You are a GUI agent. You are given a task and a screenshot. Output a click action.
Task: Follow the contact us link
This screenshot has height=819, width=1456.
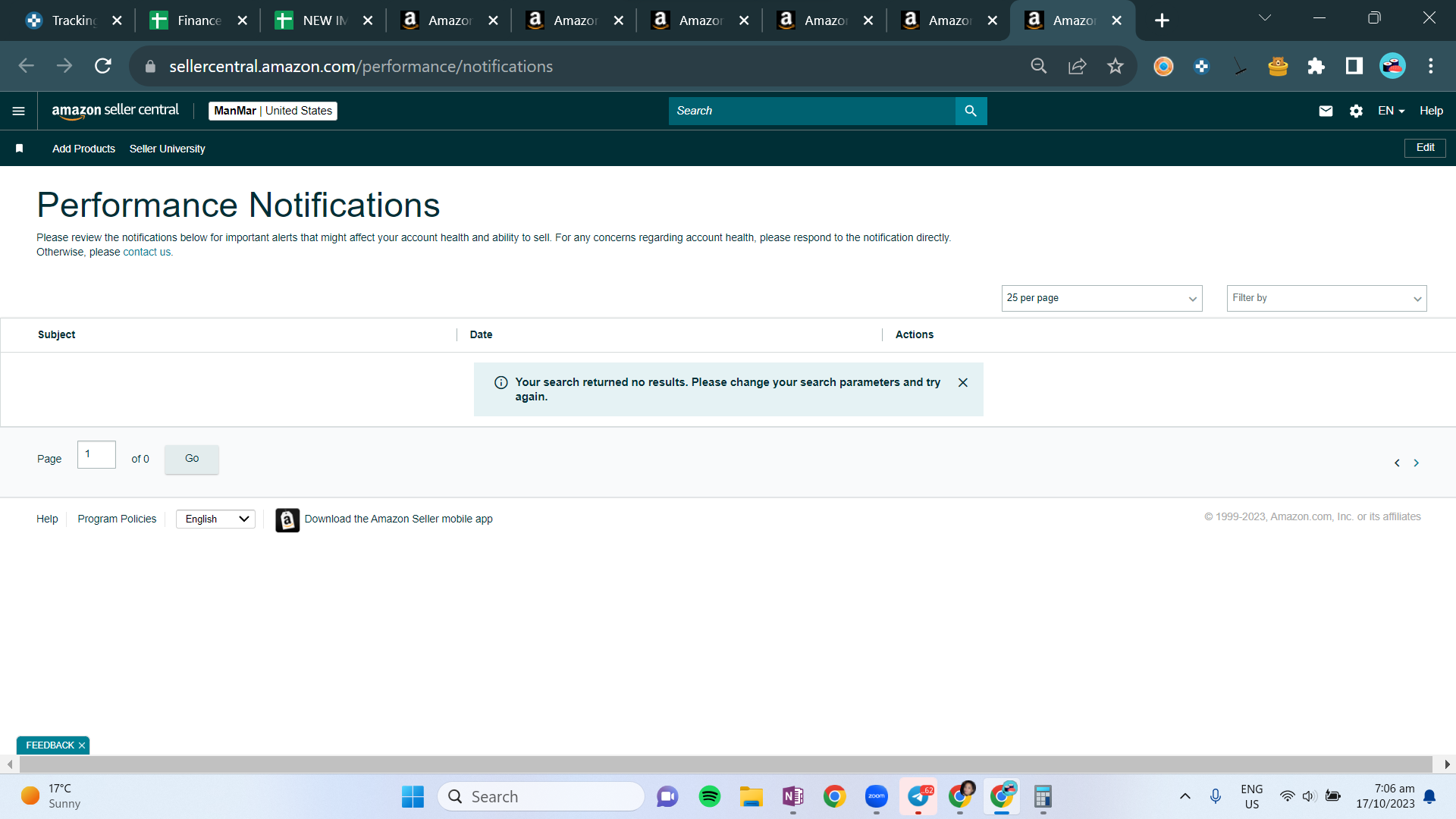point(147,253)
